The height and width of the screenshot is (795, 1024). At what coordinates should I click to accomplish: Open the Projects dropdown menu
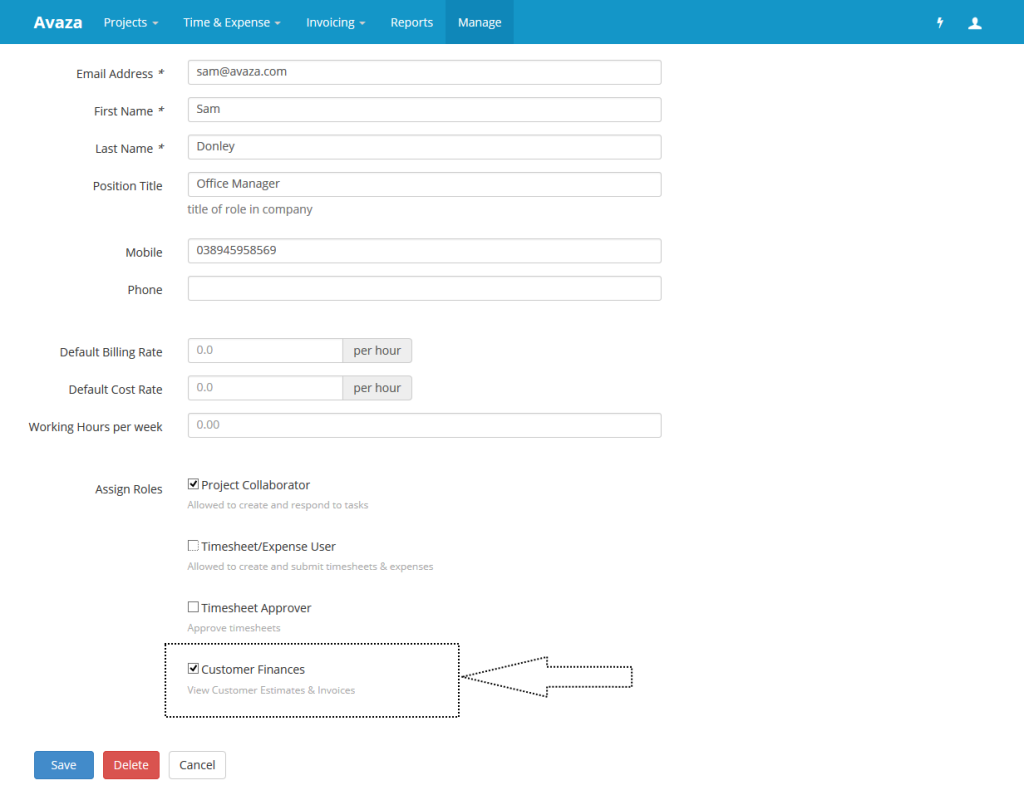pyautogui.click(x=130, y=22)
